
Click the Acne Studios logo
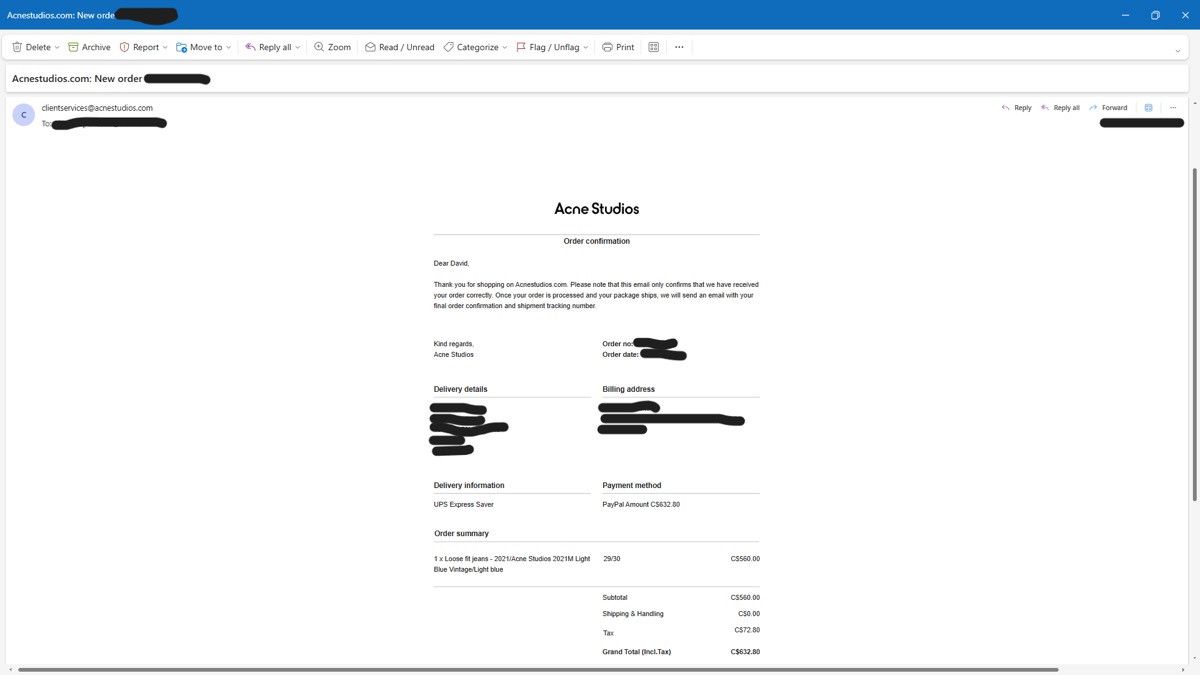click(x=597, y=209)
